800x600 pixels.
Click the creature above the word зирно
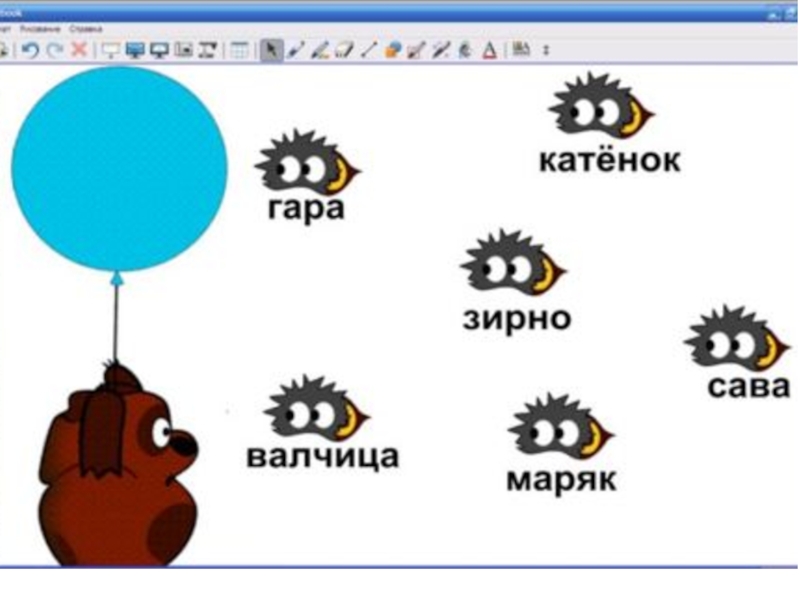[x=513, y=262]
